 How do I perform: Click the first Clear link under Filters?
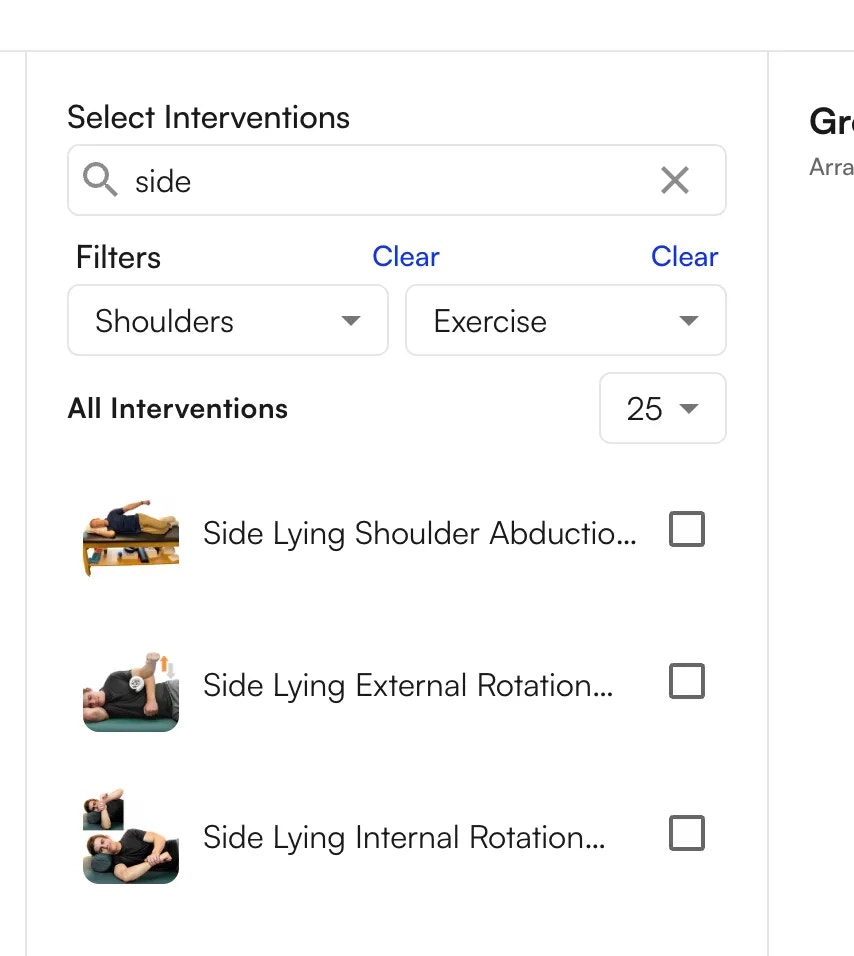(406, 257)
